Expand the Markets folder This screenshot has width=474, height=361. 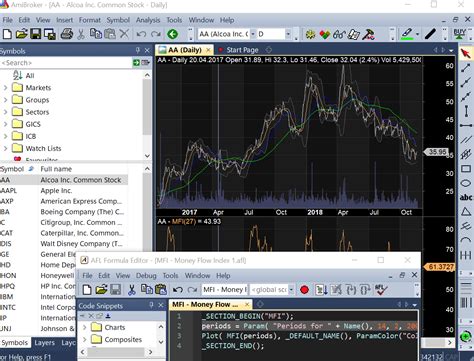click(x=5, y=88)
